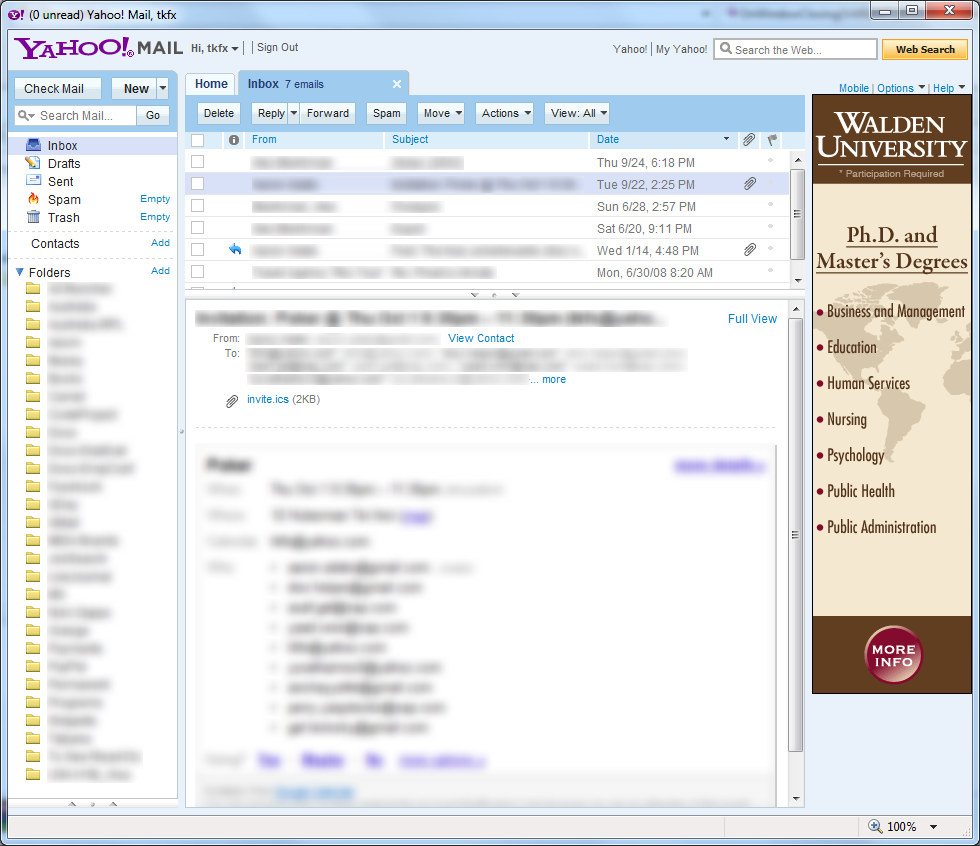Check the Tue 9/22, 2:25 PM email

tap(198, 183)
